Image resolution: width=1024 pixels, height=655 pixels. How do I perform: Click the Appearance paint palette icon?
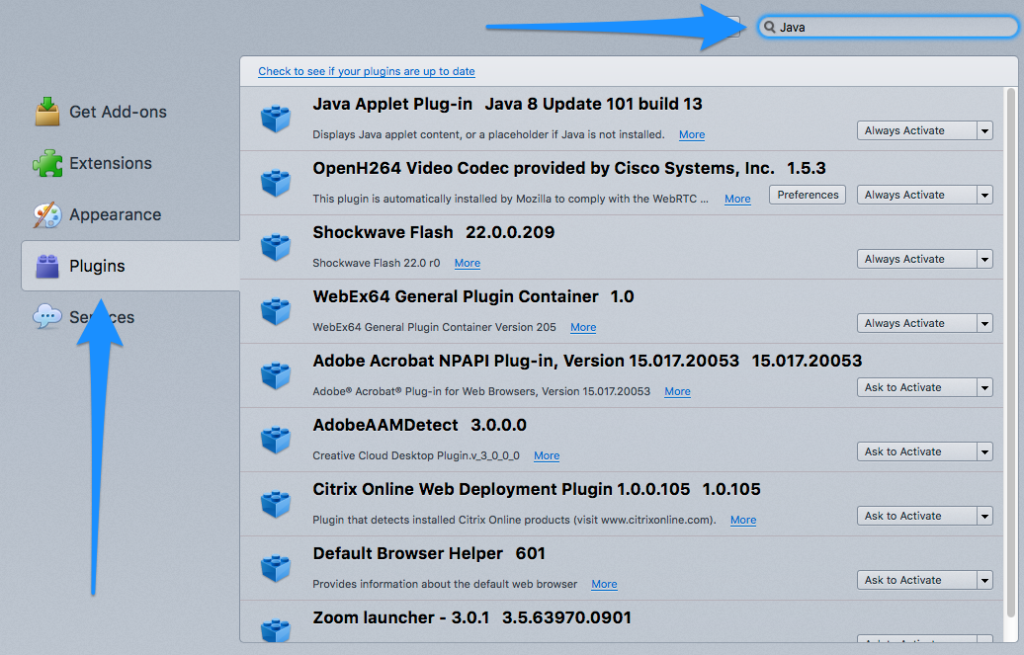click(x=48, y=214)
